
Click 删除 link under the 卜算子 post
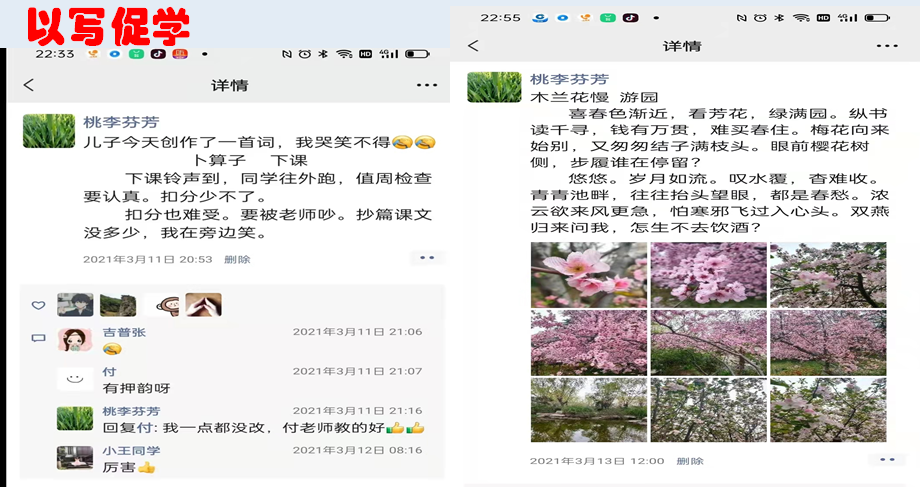click(237, 259)
